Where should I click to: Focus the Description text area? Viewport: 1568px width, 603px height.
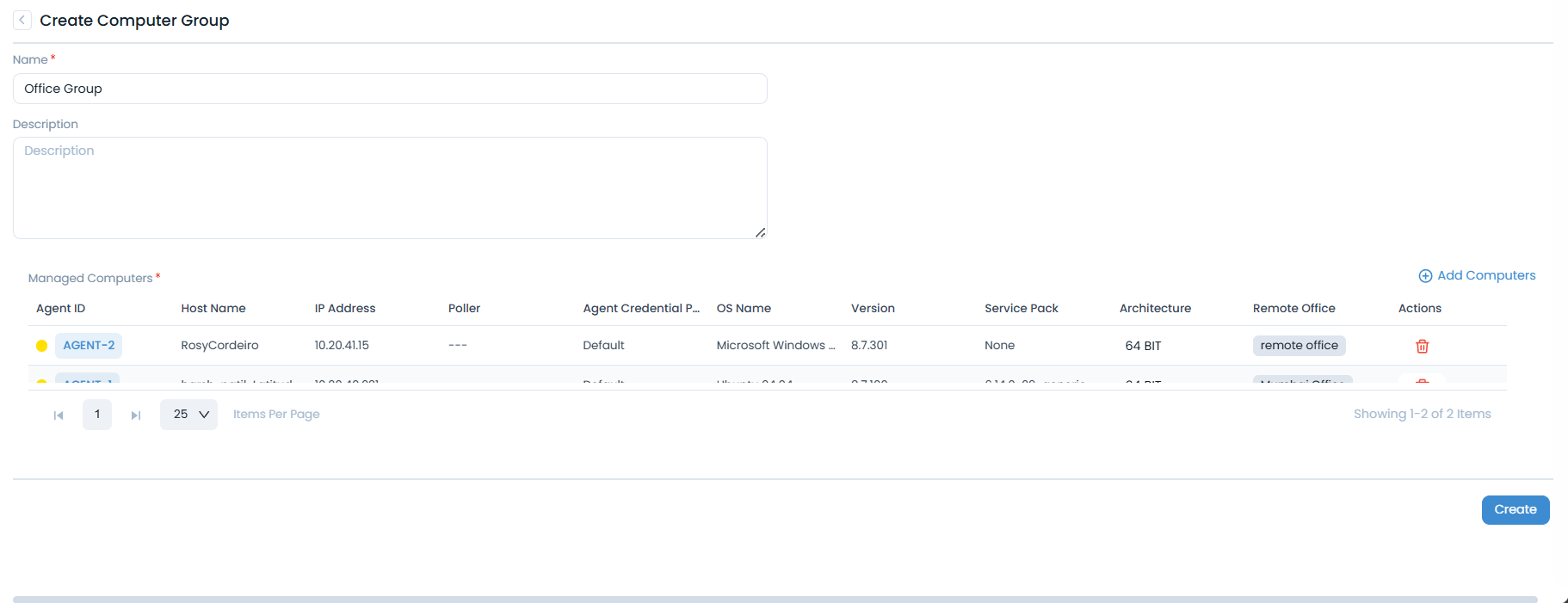pos(390,188)
